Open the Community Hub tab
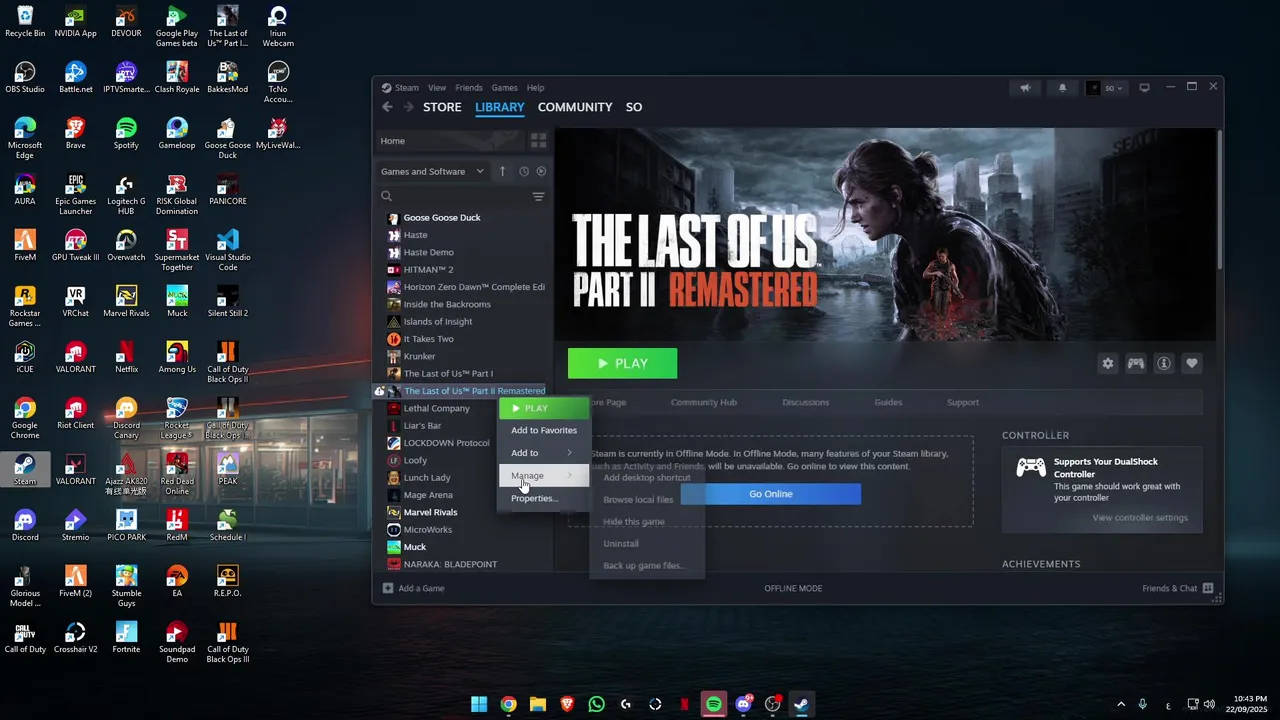 click(703, 402)
